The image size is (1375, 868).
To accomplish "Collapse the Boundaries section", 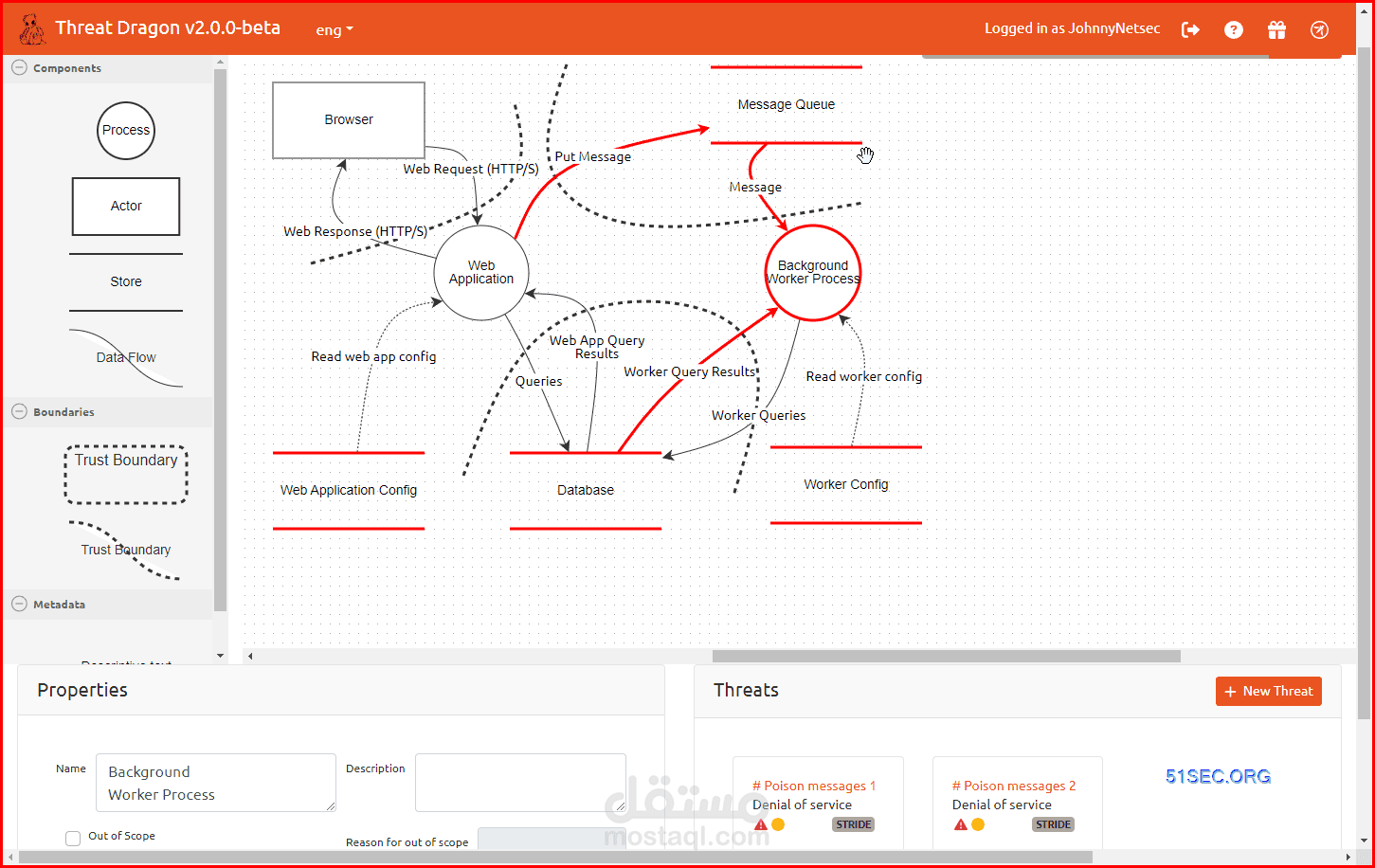I will point(18,412).
